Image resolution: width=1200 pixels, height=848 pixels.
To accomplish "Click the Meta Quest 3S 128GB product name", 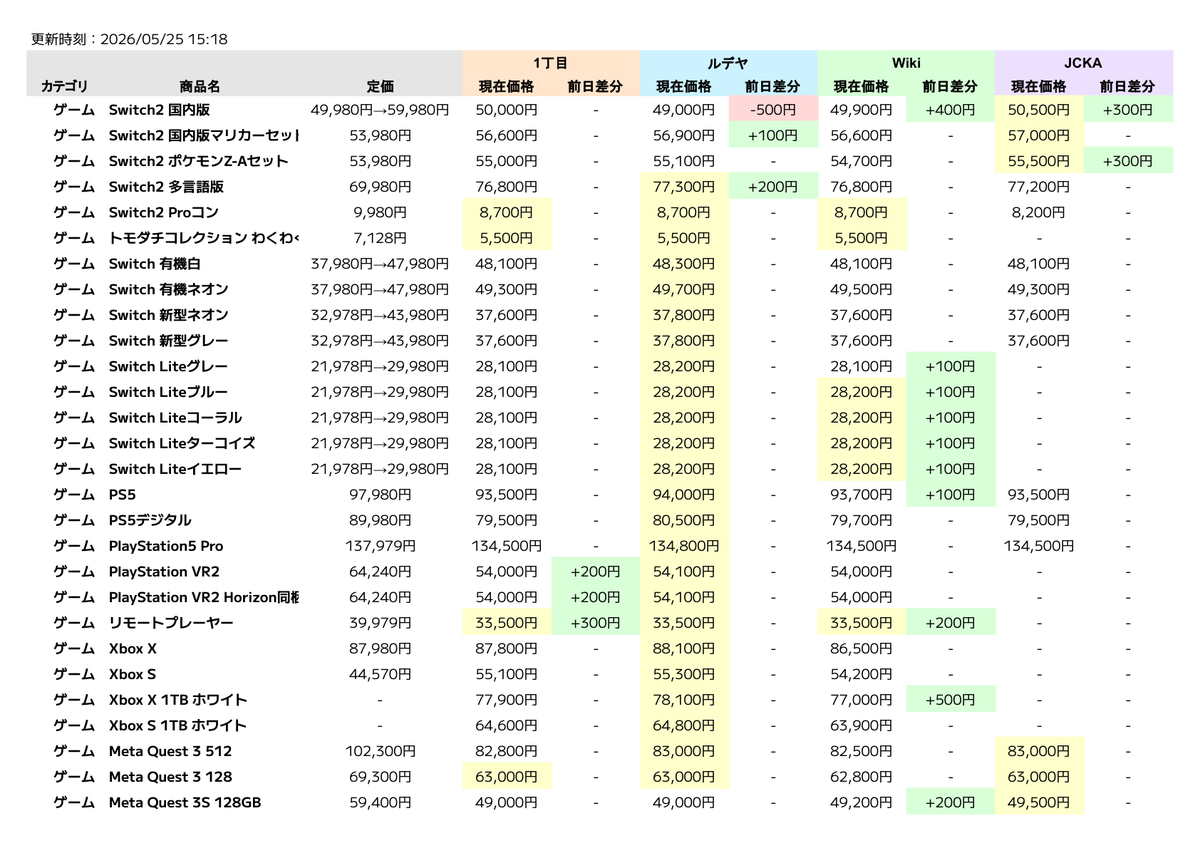I will point(185,802).
